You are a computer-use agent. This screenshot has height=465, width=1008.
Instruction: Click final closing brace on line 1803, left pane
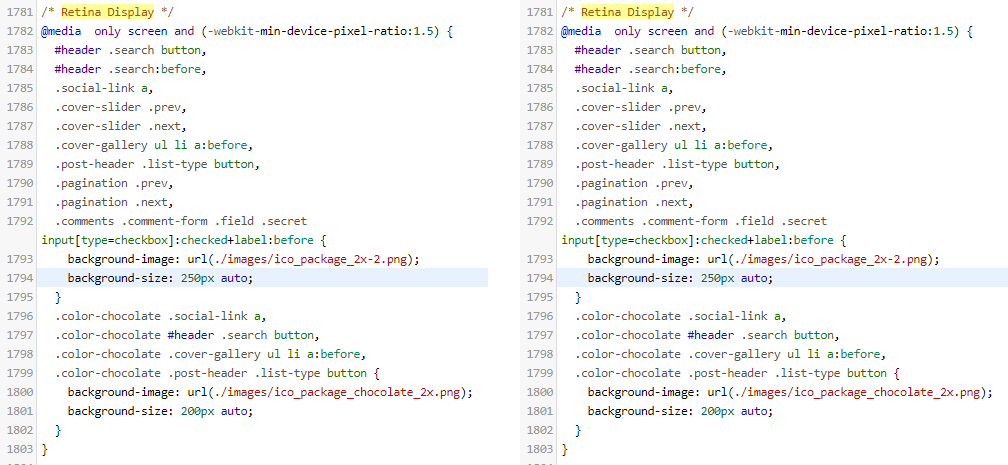coord(44,449)
